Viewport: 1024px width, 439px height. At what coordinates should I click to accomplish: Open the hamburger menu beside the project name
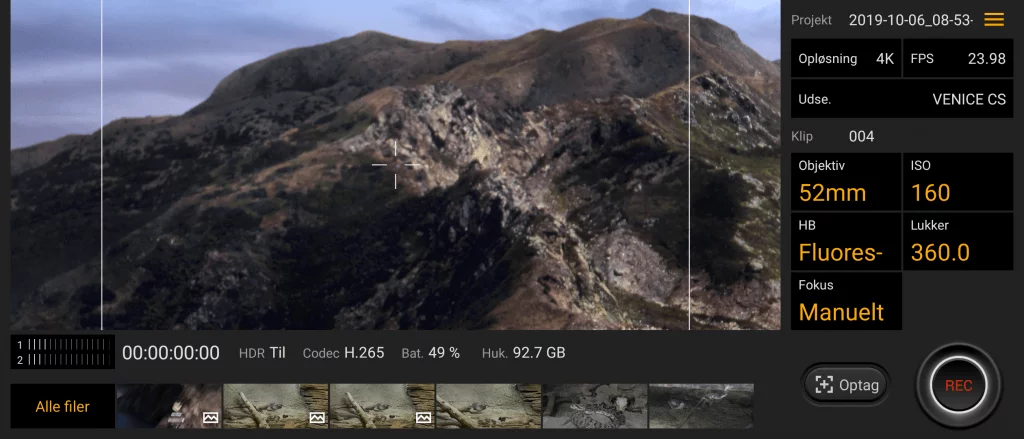click(x=994, y=20)
